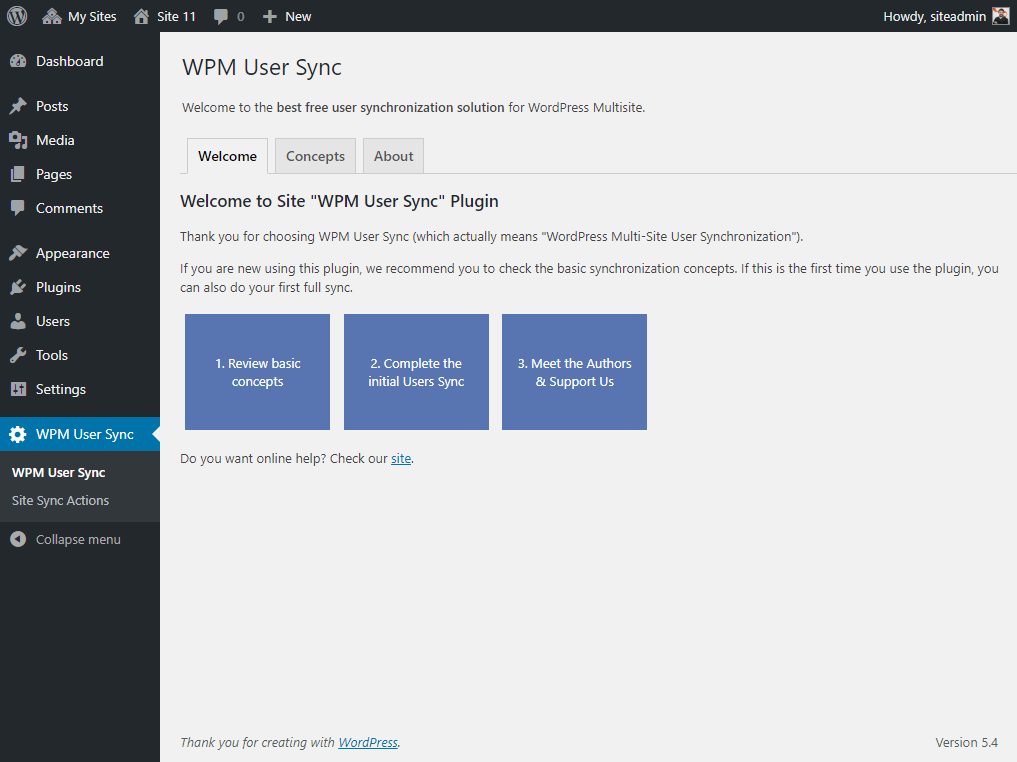
Task: Open the comments bubble in admin bar
Action: pyautogui.click(x=221, y=17)
